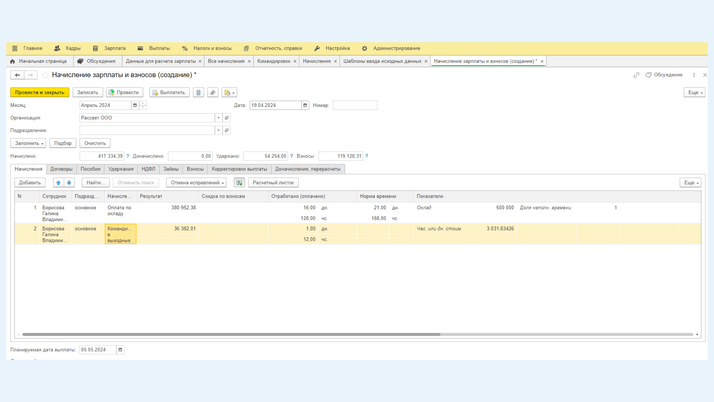The image size is (714, 402).
Task: Click the back navigation arrow
Action: (17, 75)
